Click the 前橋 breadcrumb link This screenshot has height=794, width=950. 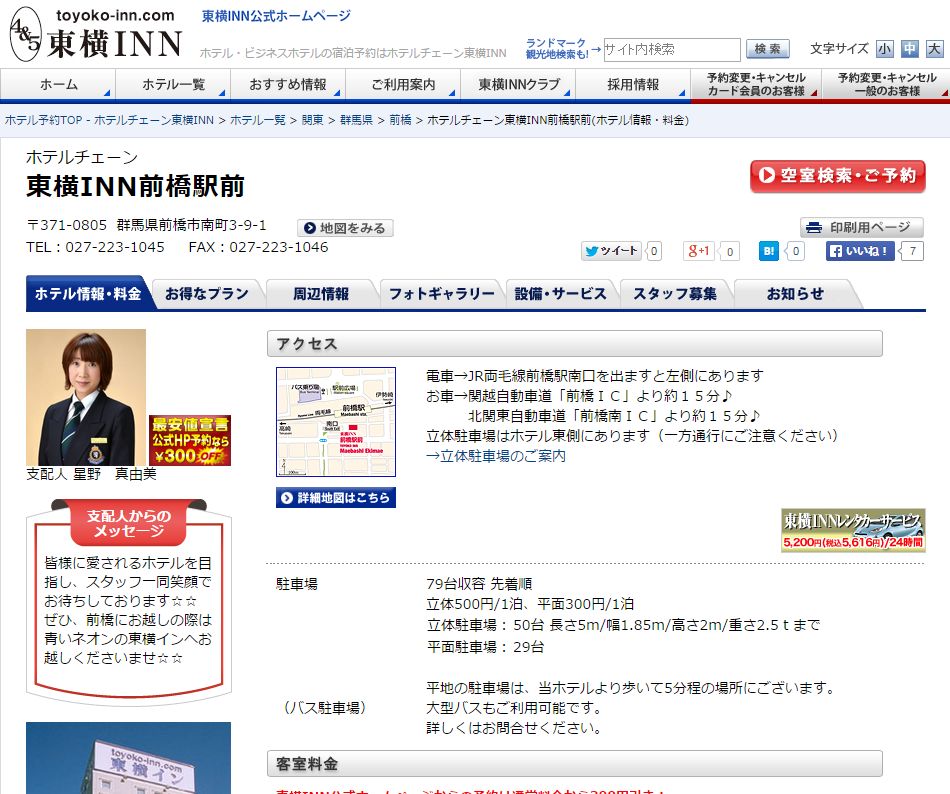coord(400,120)
